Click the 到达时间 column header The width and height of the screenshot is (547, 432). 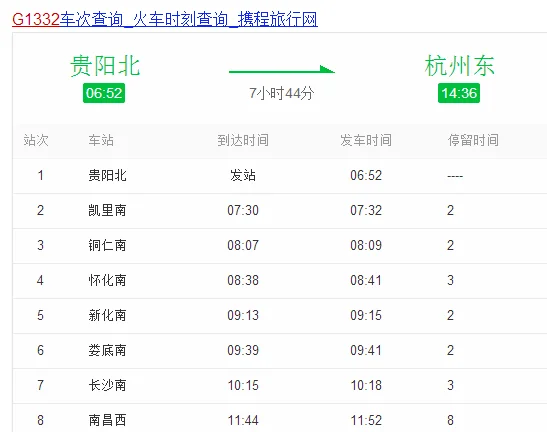[243, 140]
